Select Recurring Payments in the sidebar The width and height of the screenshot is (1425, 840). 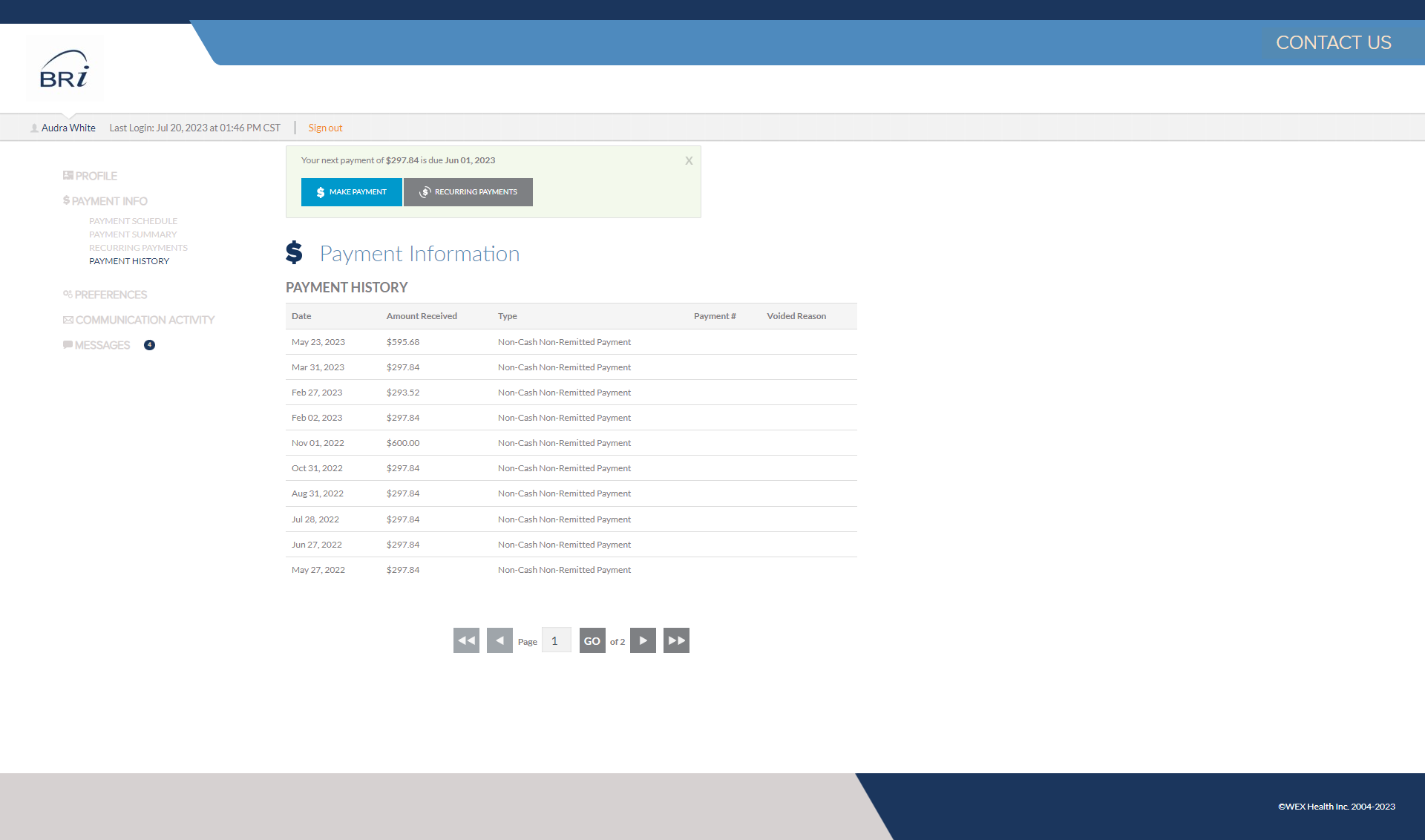coord(138,247)
